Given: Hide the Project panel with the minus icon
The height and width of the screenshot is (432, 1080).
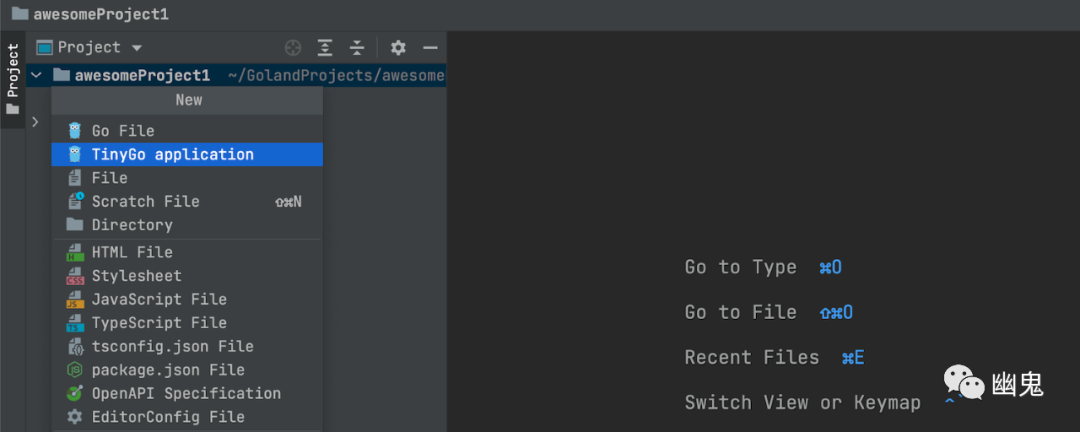Looking at the screenshot, I should pyautogui.click(x=430, y=48).
